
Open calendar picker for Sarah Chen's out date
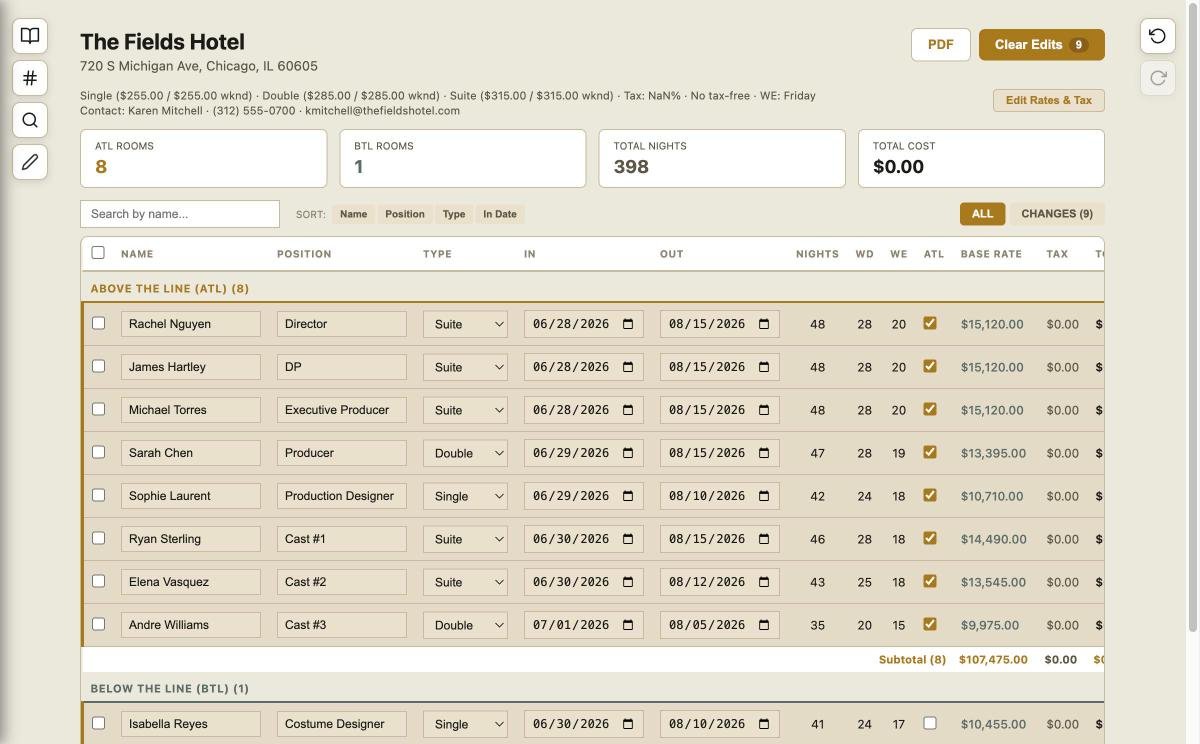(764, 453)
